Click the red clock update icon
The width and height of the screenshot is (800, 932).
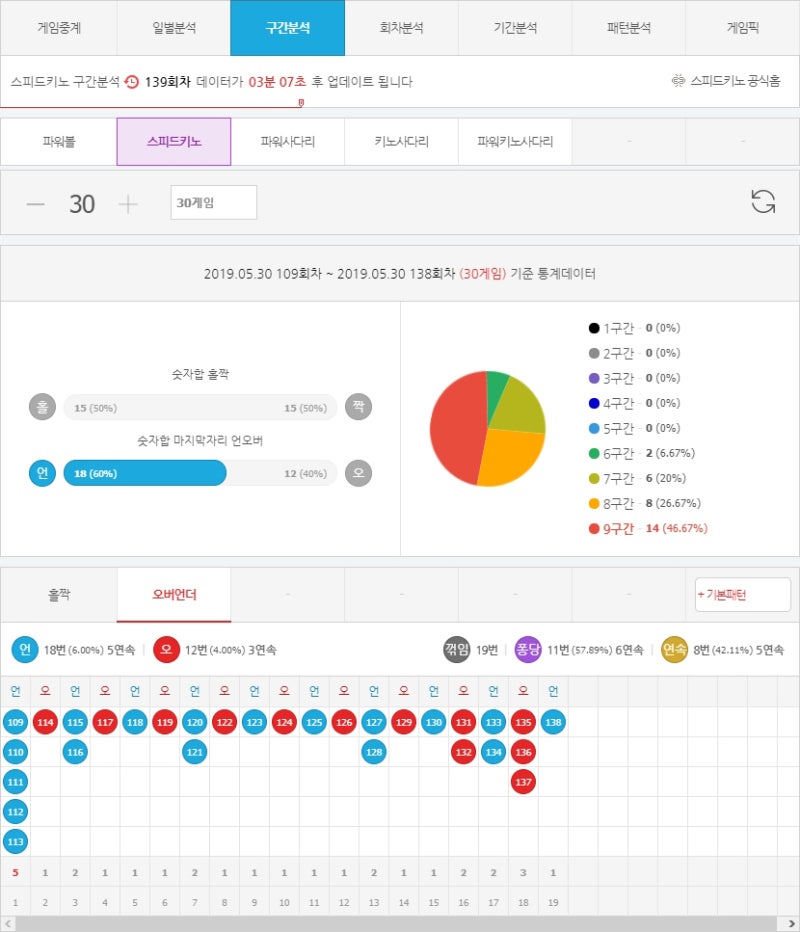(131, 81)
